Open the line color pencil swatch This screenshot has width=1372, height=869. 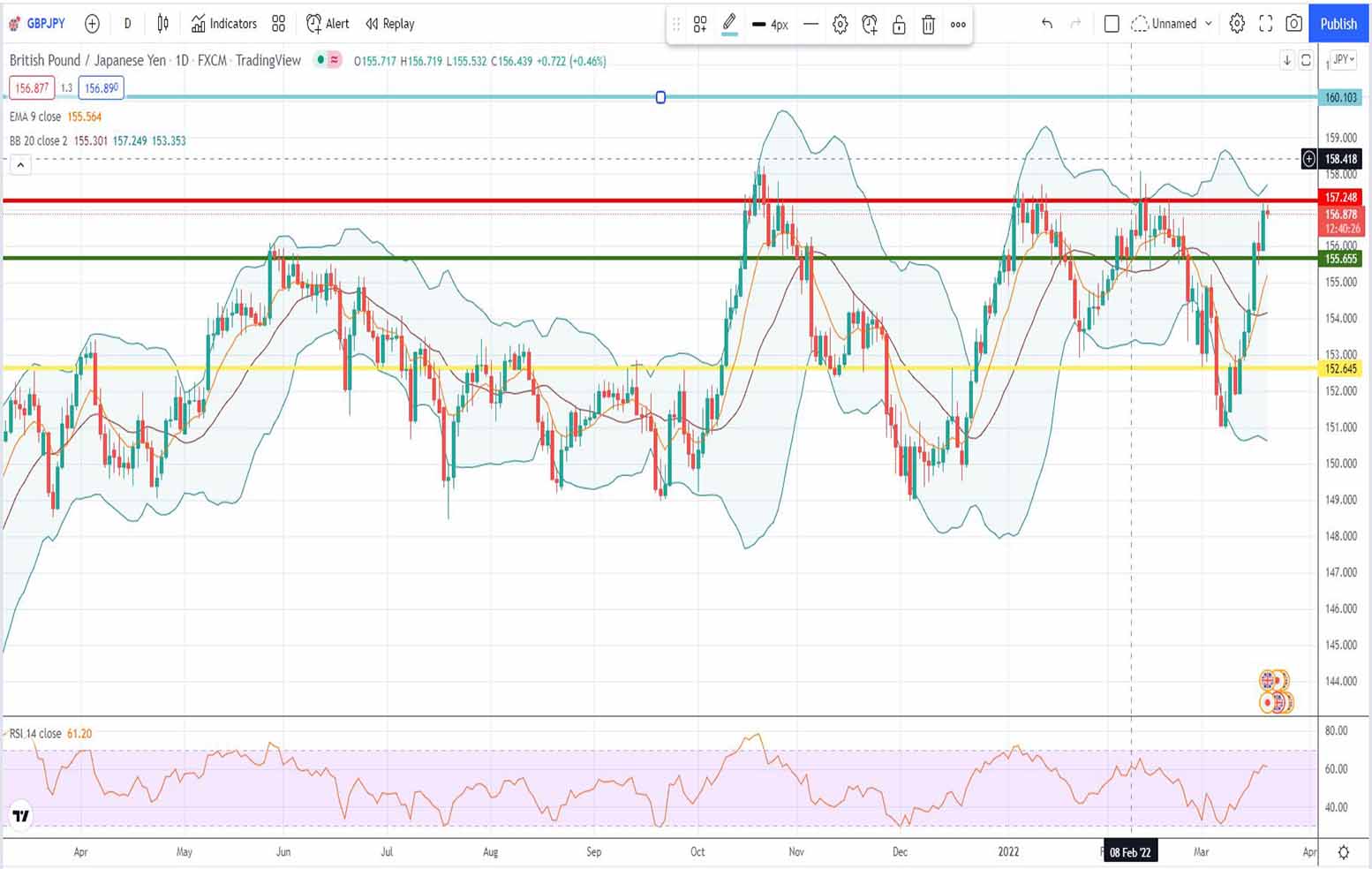(x=729, y=24)
